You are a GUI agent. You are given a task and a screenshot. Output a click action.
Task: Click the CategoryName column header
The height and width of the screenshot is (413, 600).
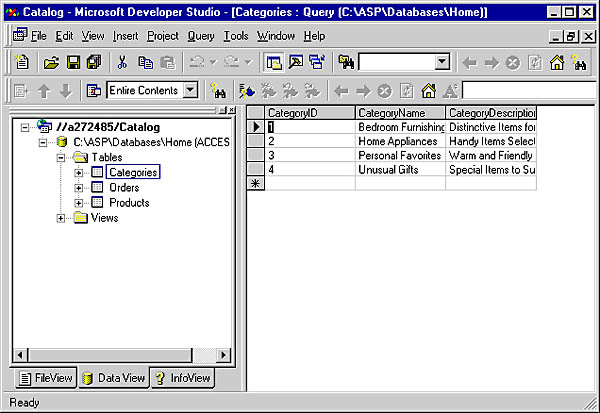coord(400,113)
